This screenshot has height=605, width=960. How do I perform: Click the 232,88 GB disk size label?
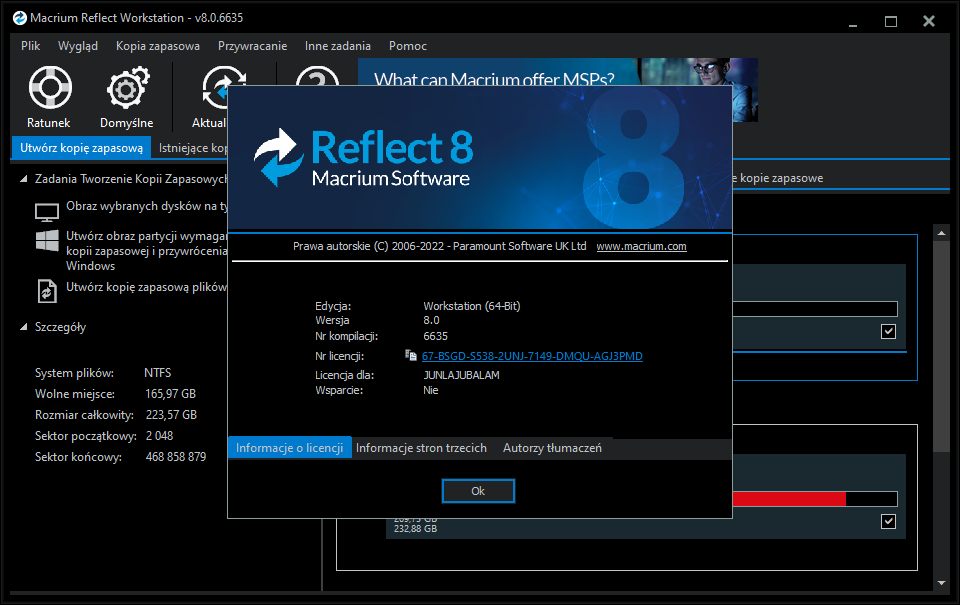[416, 528]
